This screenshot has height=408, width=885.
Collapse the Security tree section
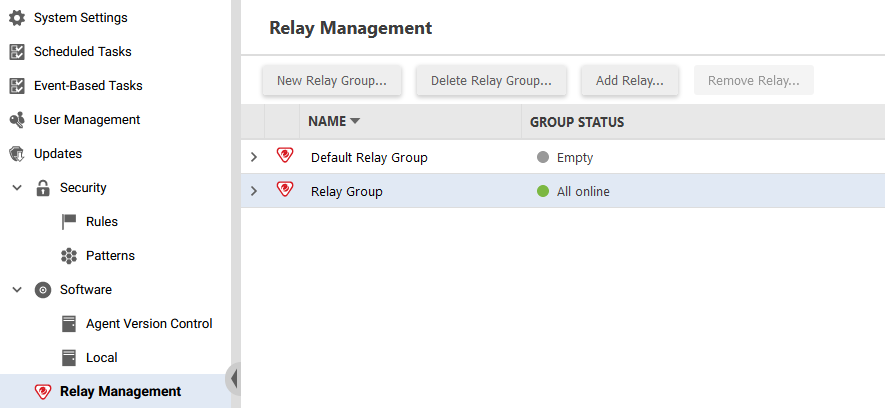[x=17, y=188]
